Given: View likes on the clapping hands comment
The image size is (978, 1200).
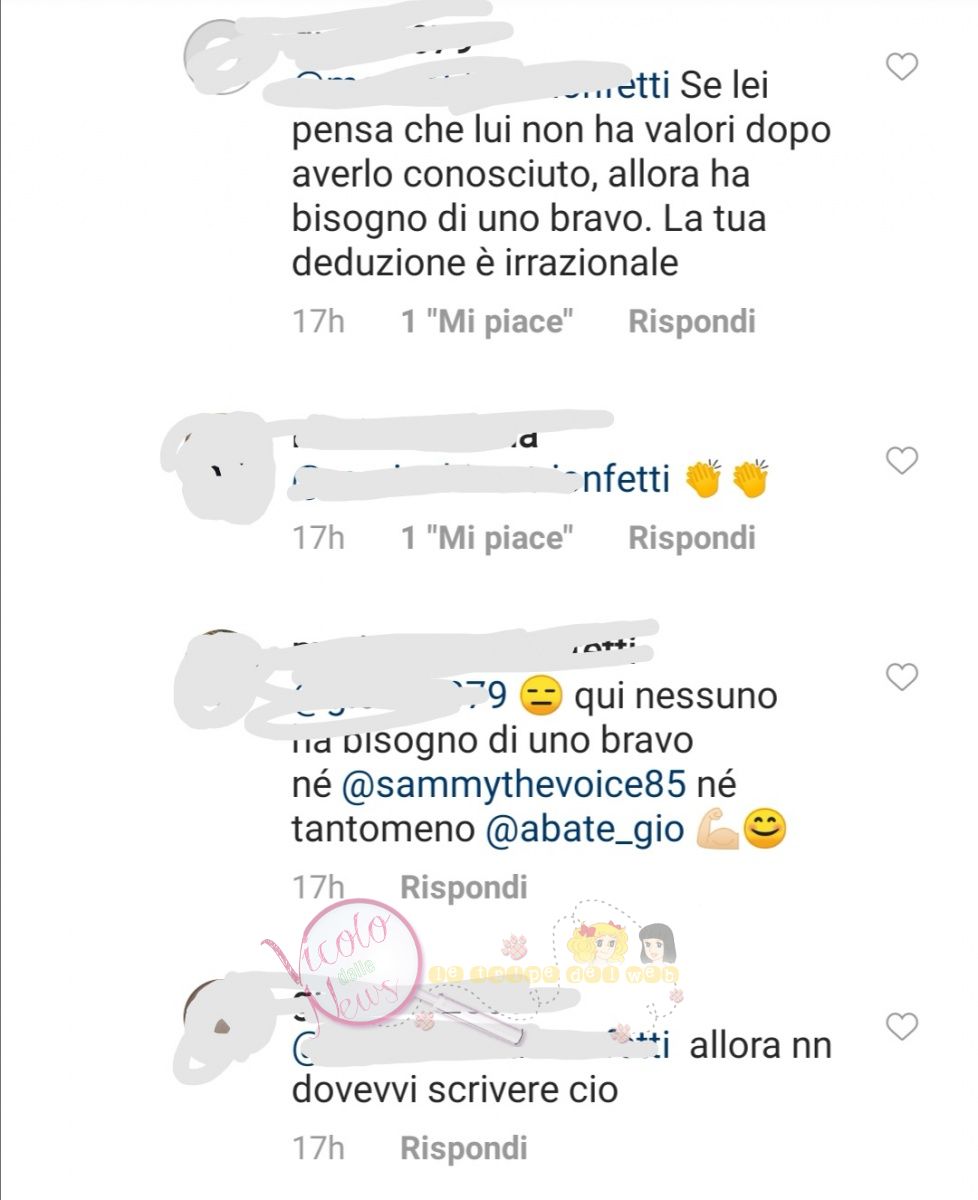Looking at the screenshot, I should coord(487,538).
